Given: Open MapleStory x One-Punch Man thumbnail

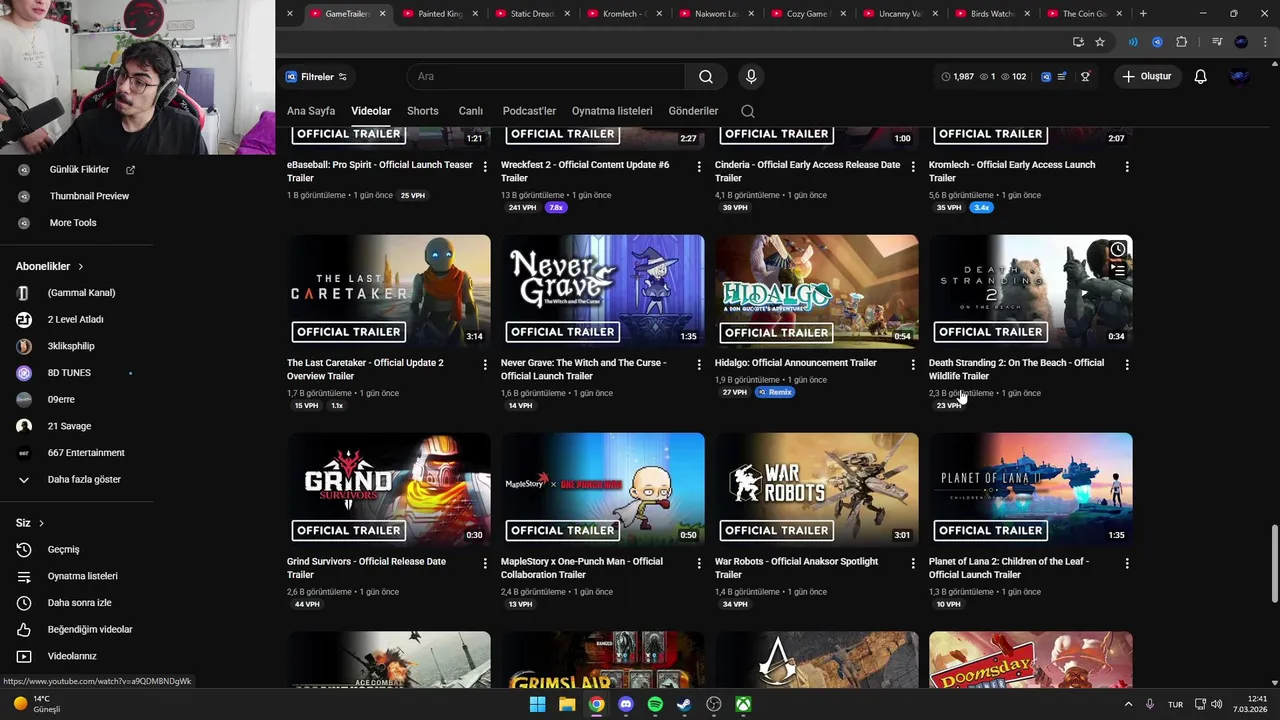Looking at the screenshot, I should pos(603,490).
